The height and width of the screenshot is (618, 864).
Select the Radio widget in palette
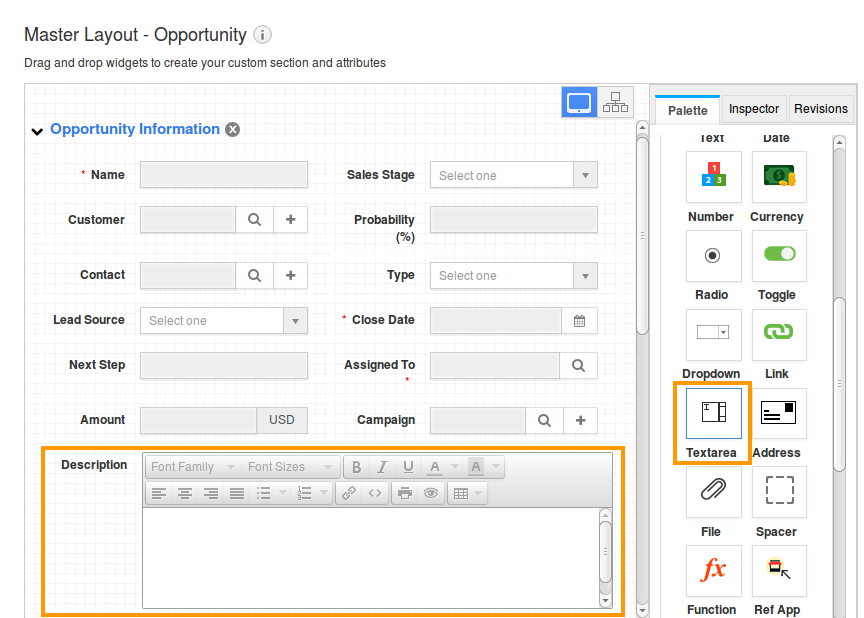[713, 255]
